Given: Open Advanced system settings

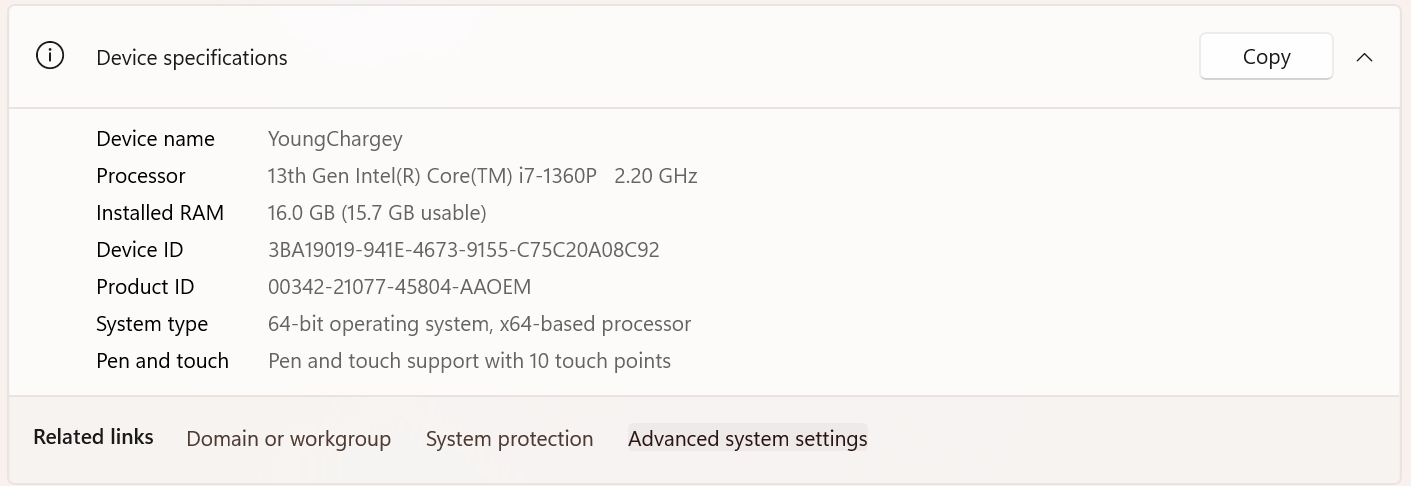Looking at the screenshot, I should coord(747,439).
